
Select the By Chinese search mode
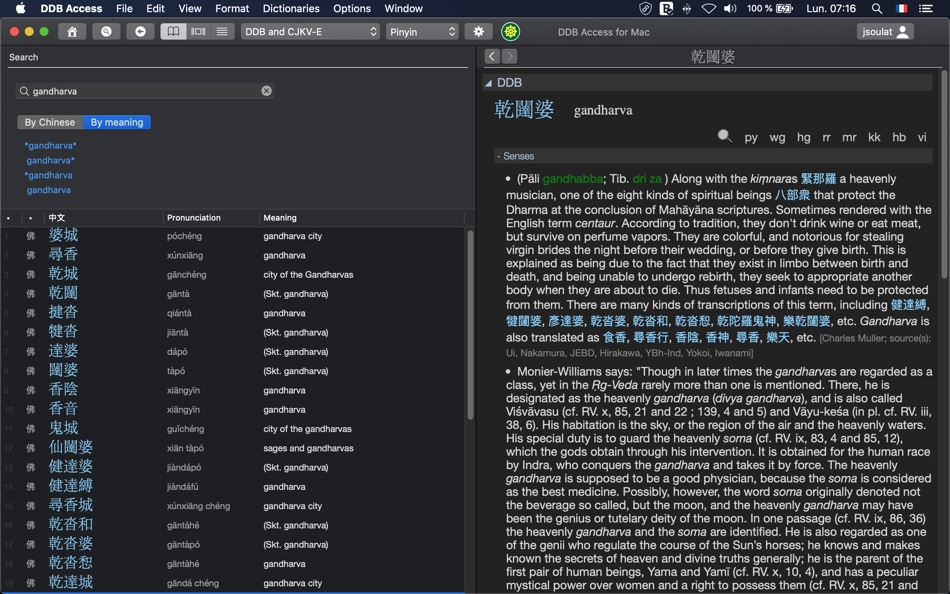50,122
